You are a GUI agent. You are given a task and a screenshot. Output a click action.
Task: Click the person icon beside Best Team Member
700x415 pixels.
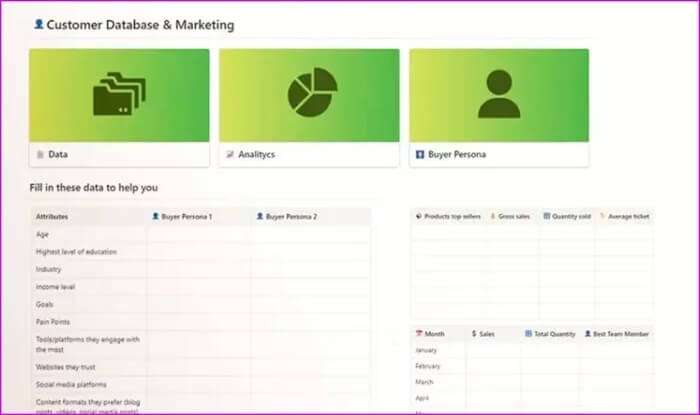(588, 333)
